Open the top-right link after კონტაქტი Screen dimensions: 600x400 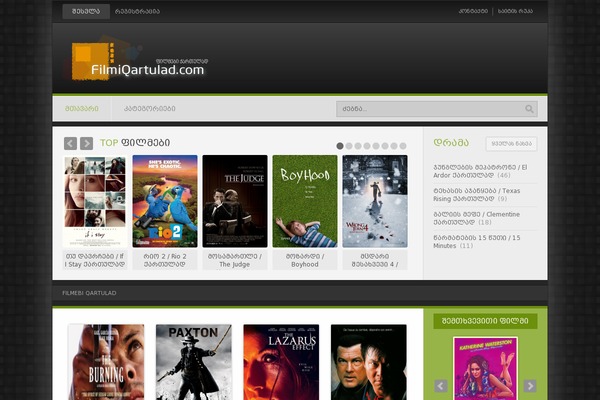tap(515, 11)
